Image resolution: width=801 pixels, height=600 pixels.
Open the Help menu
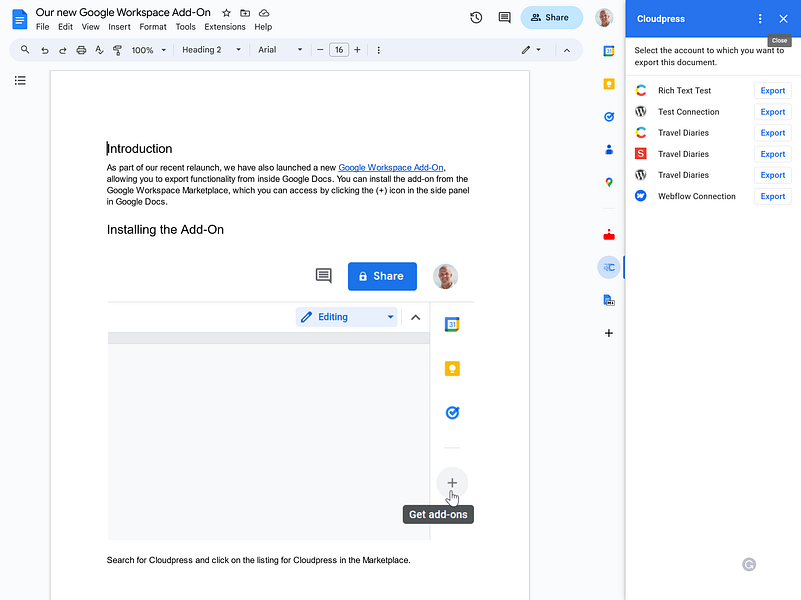263,27
